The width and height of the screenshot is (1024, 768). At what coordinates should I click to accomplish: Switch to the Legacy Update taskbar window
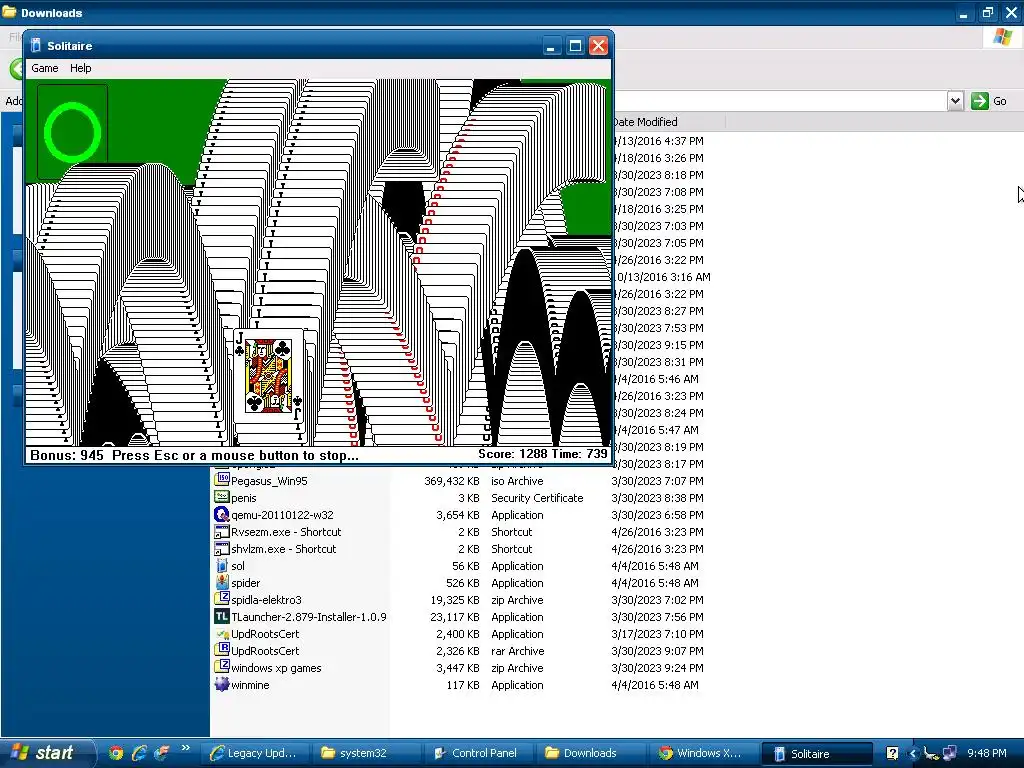[x=253, y=753]
